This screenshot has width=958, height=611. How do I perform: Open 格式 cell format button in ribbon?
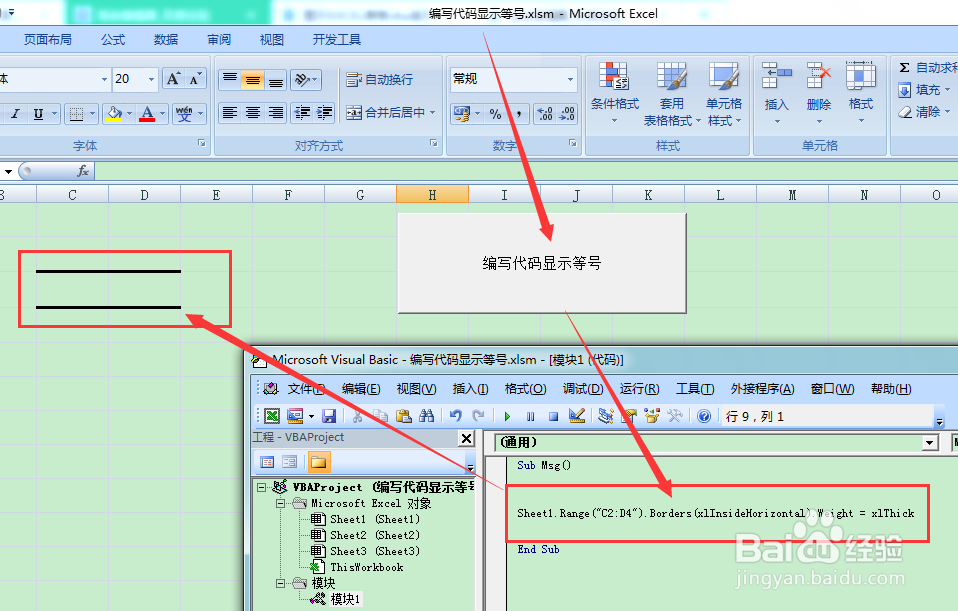pos(861,92)
